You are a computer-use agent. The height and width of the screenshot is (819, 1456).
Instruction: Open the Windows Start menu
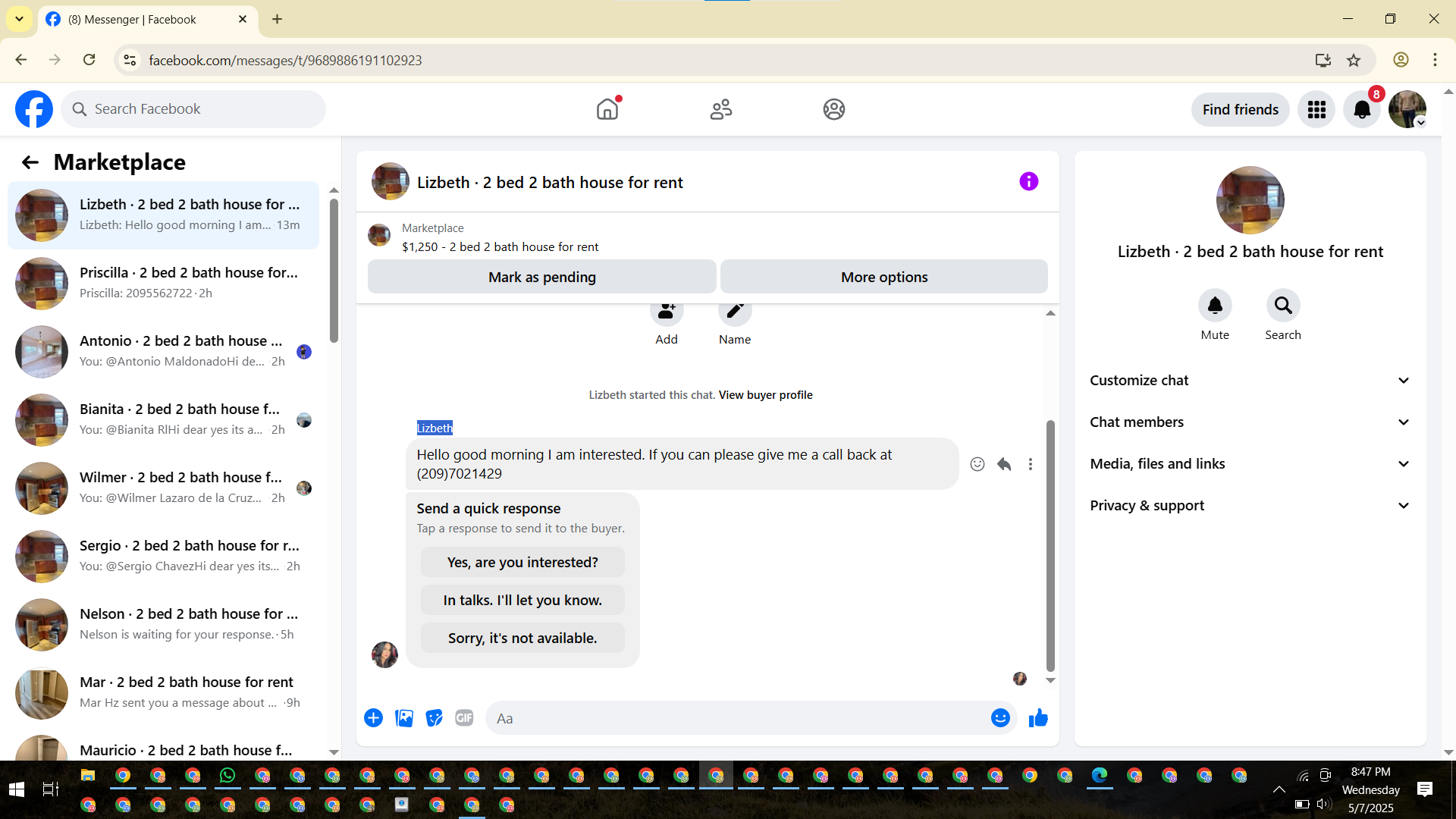[17, 789]
